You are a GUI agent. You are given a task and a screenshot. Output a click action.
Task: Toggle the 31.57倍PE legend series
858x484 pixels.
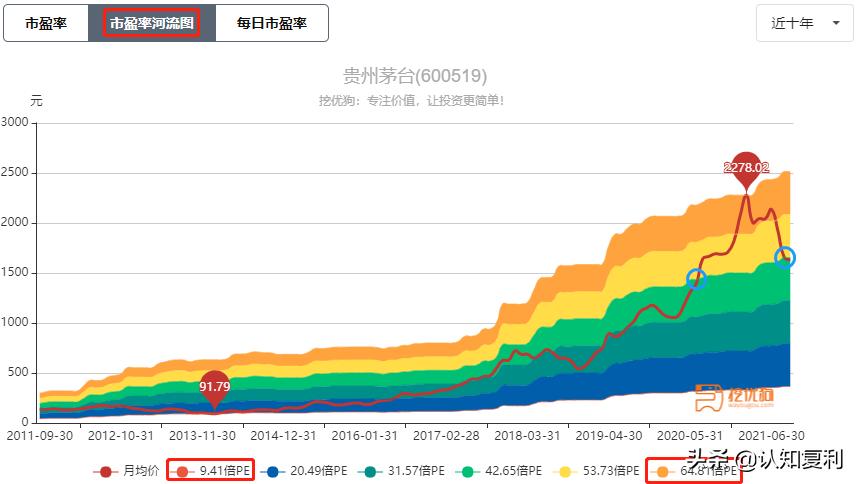402,471
